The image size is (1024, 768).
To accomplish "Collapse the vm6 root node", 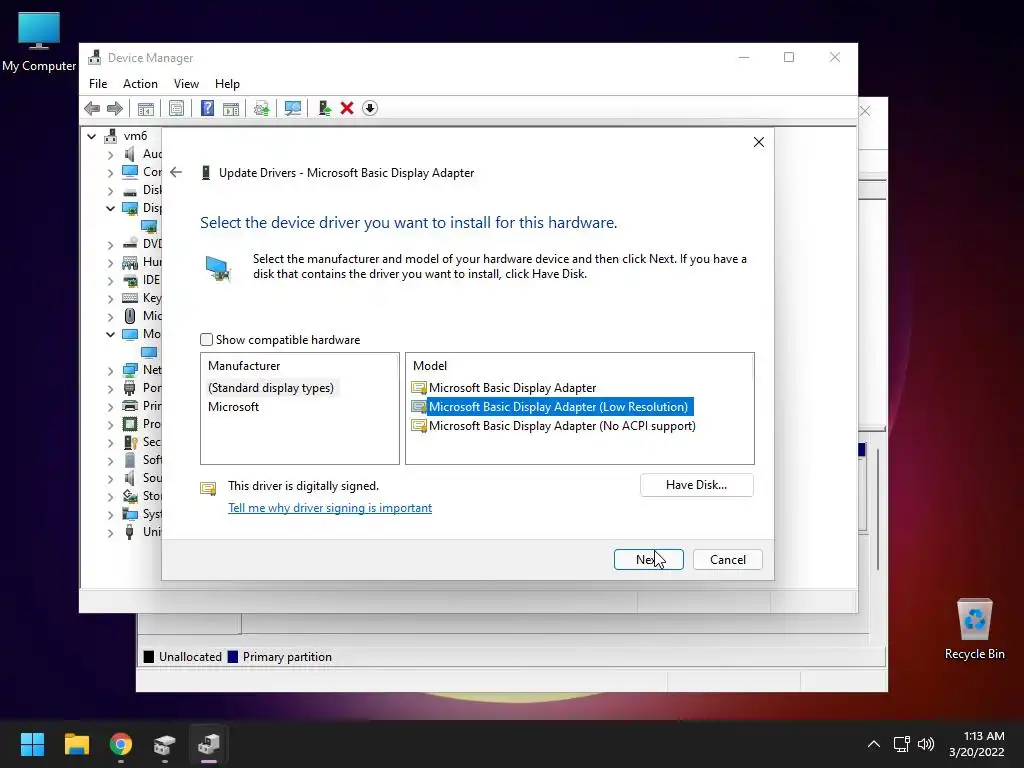I will [91, 136].
